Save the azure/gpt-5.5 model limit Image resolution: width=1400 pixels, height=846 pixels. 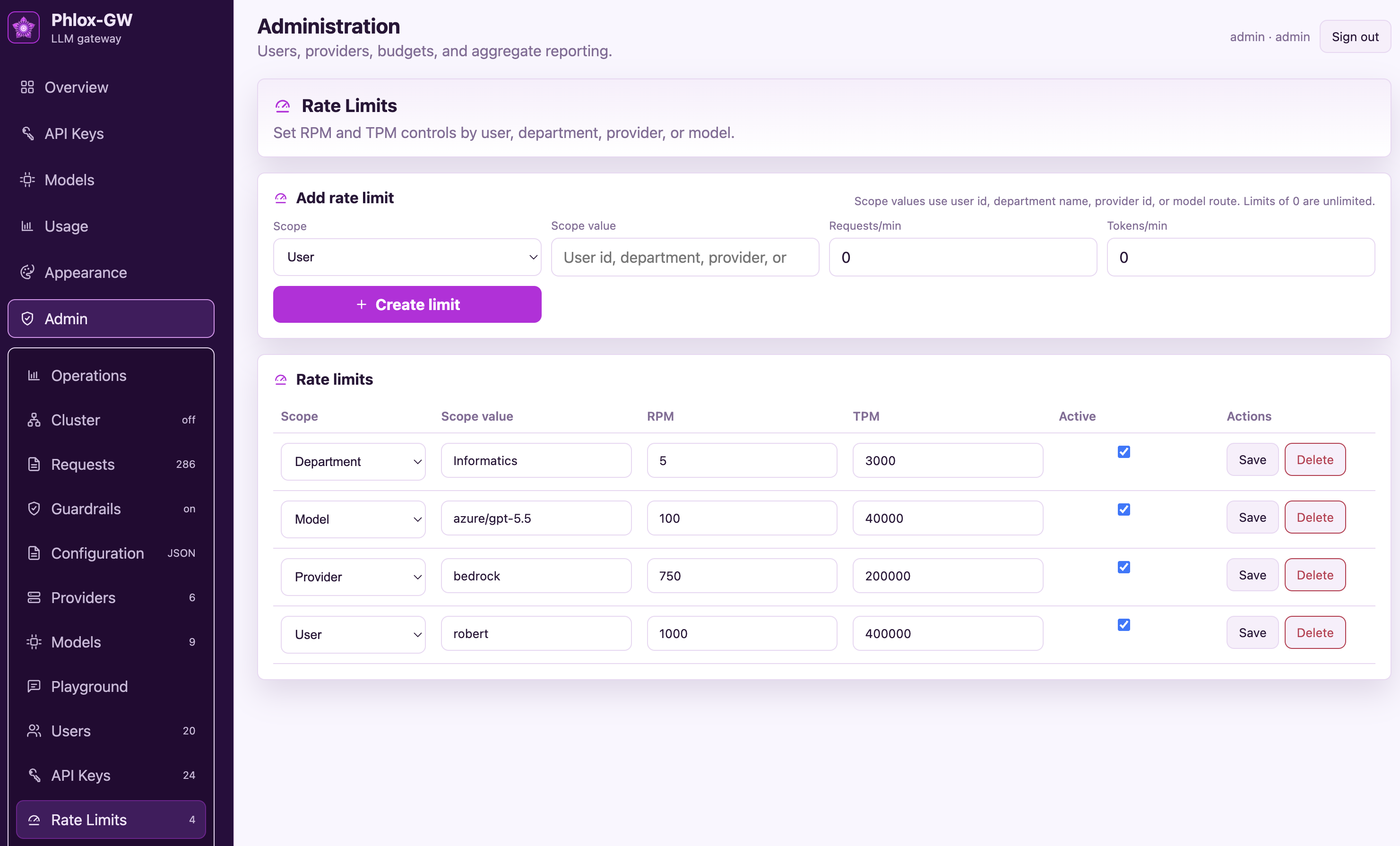click(x=1252, y=517)
